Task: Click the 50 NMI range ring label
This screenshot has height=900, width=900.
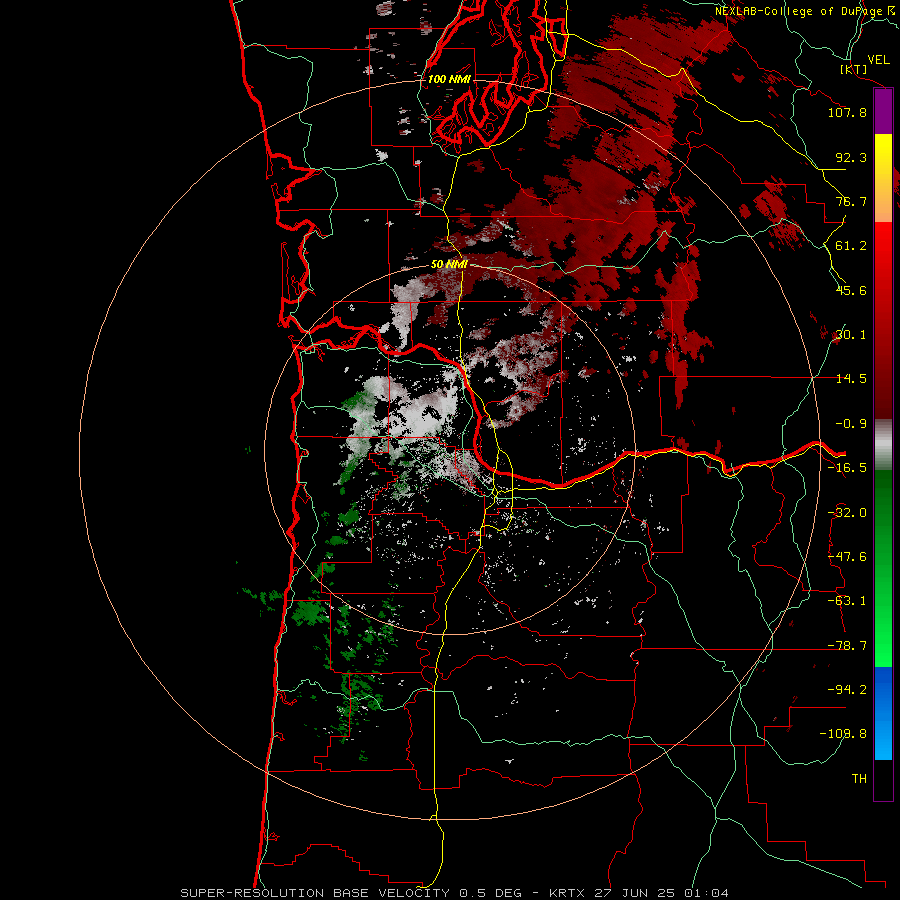Action: click(449, 265)
